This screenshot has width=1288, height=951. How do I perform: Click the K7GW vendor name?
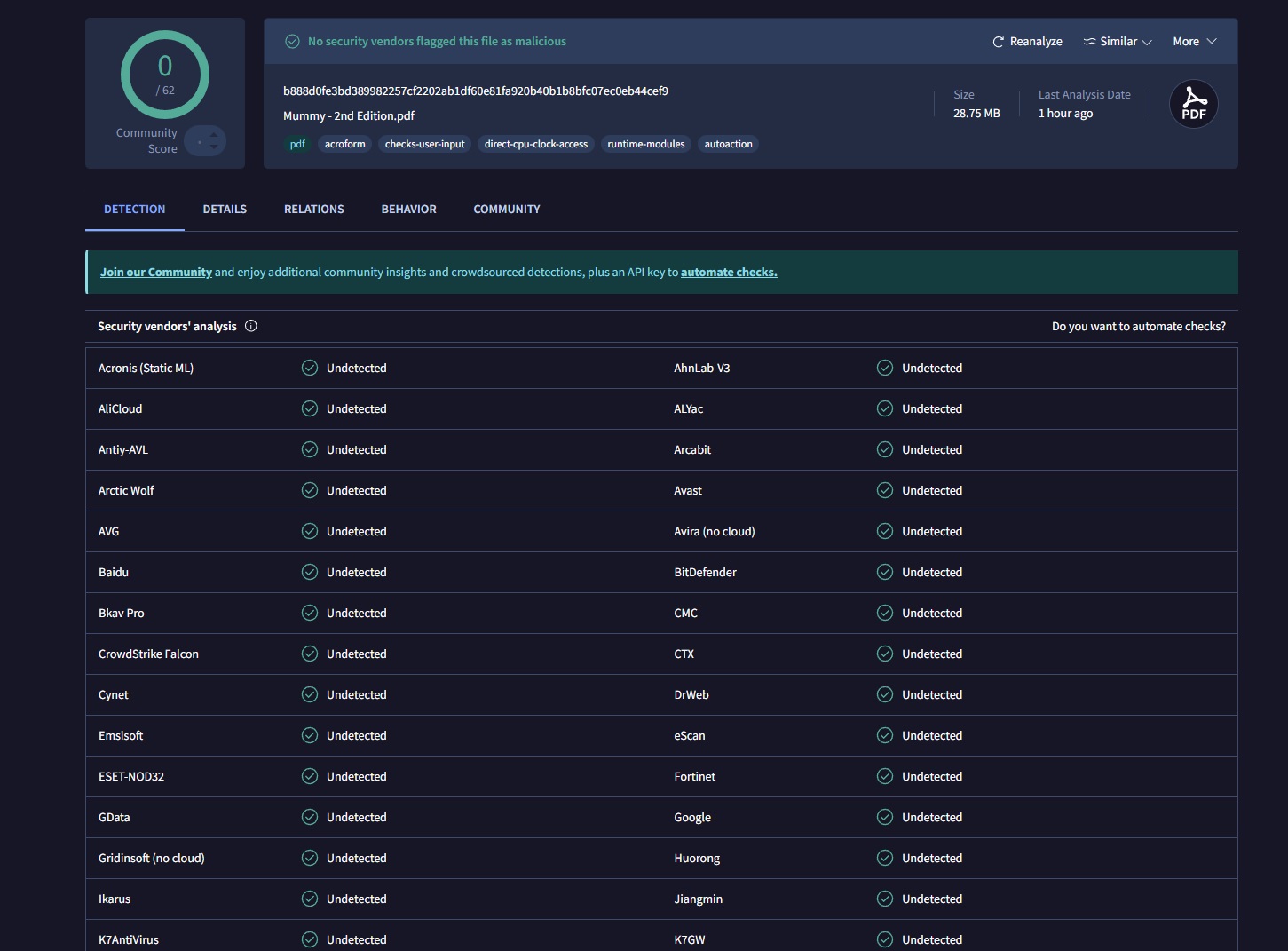pyautogui.click(x=690, y=939)
